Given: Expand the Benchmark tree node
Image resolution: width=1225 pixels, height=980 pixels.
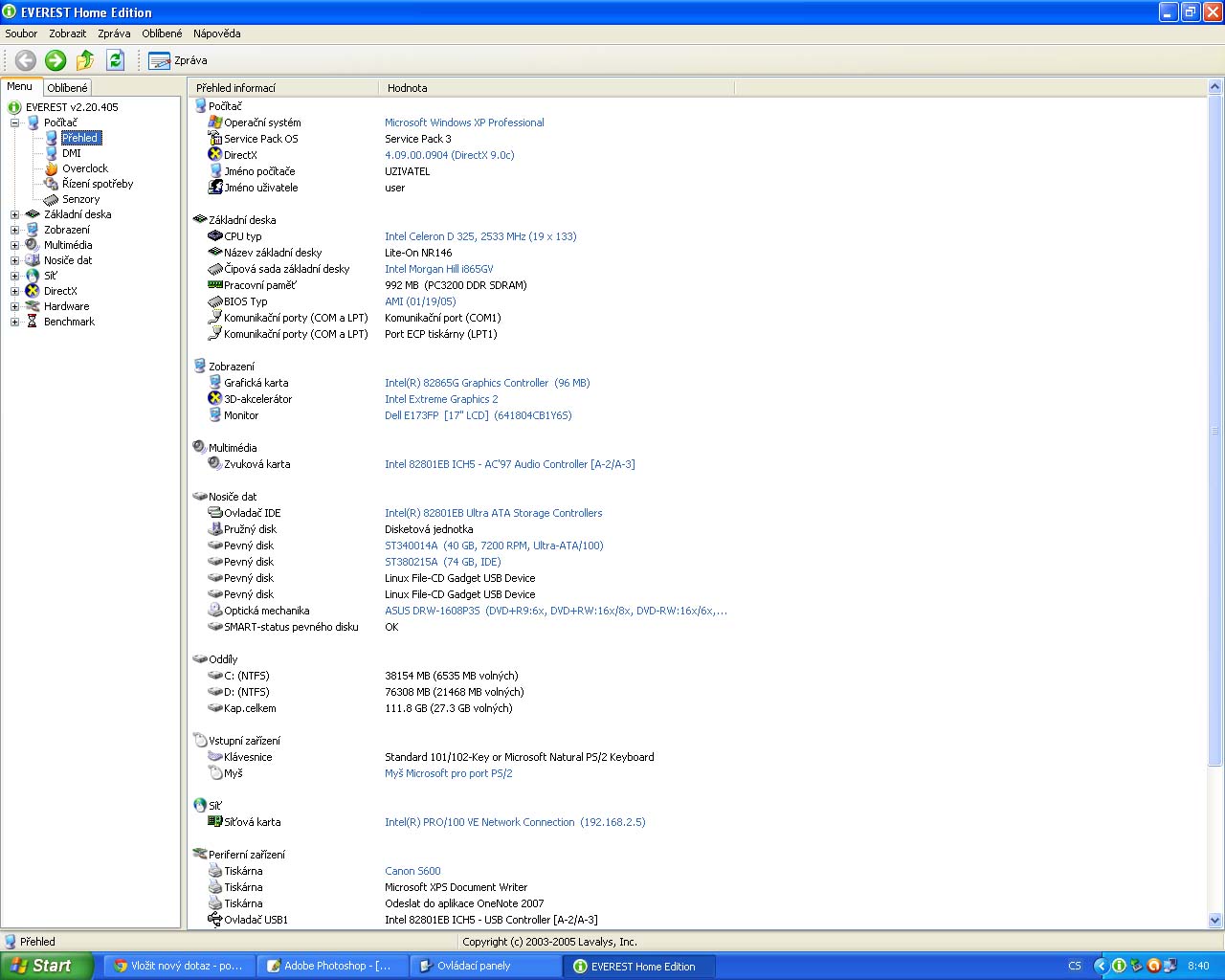Looking at the screenshot, I should coord(14,322).
